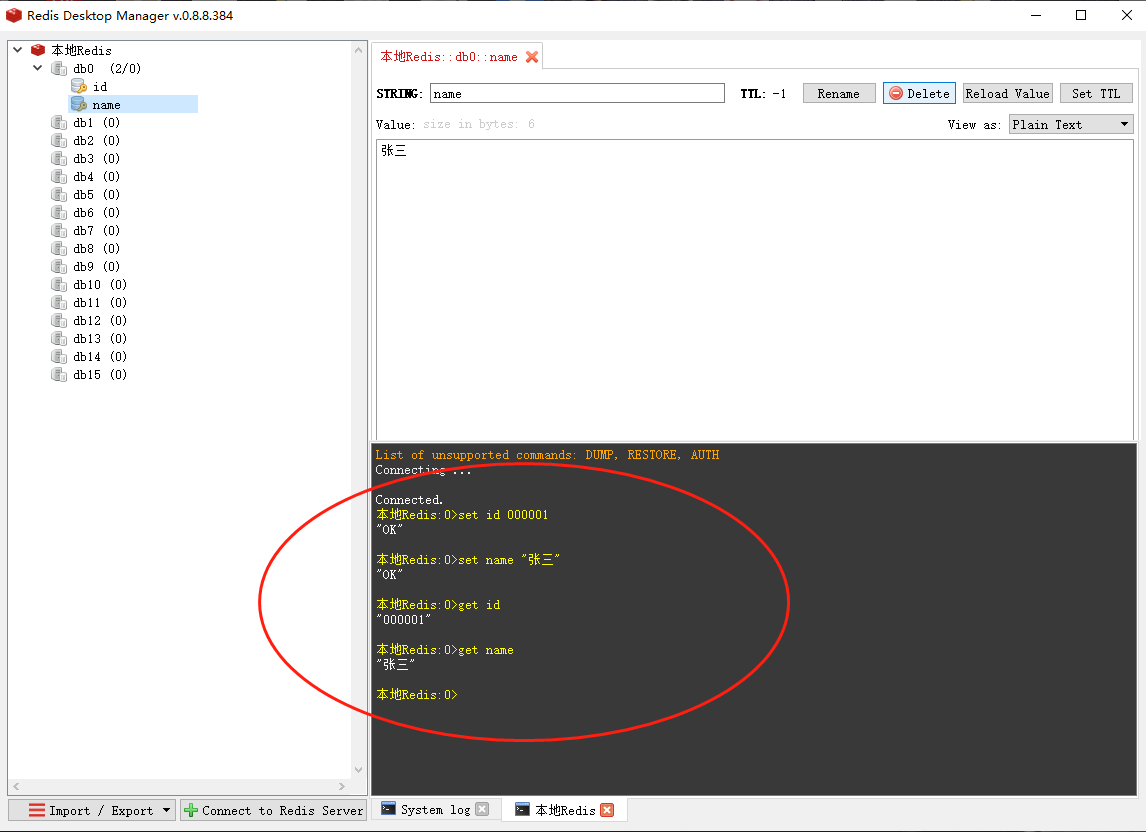Click the tree panel vertical scrollbar up arrow
The width and height of the screenshot is (1146, 832).
(x=358, y=50)
